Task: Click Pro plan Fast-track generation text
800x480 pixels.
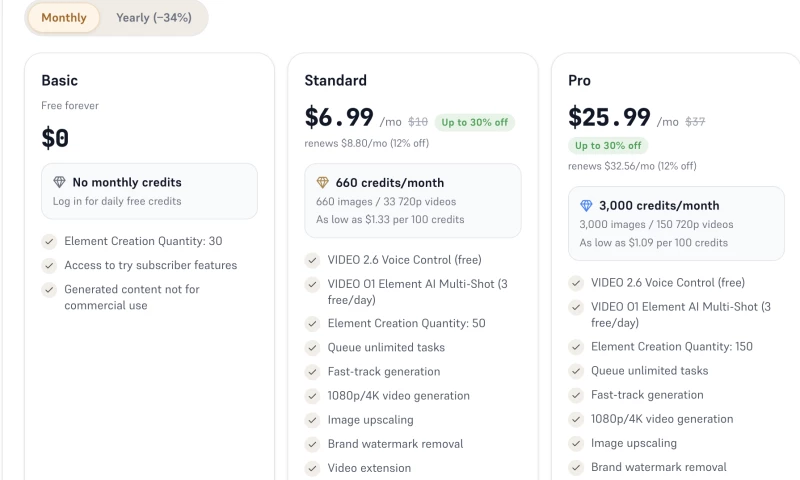Action: [647, 395]
